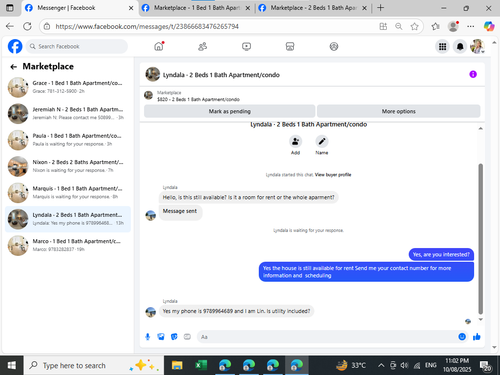Viewport: 500px width, 375px height.
Task: Click the zoom magnifier in address bar
Action: [x=399, y=26]
